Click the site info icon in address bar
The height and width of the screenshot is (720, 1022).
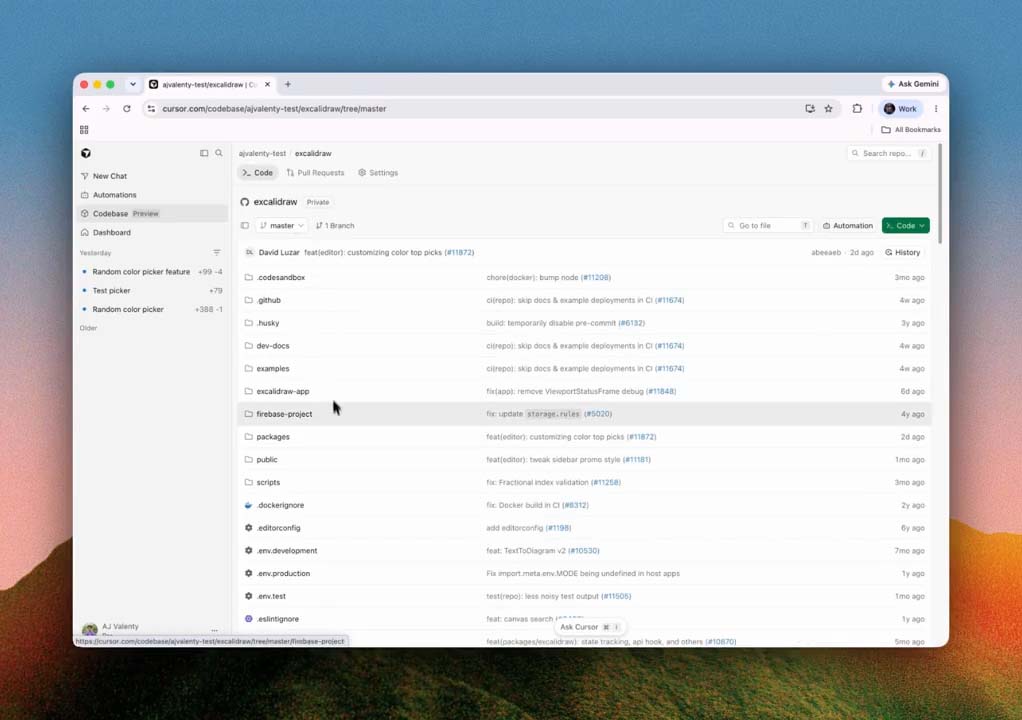point(151,109)
